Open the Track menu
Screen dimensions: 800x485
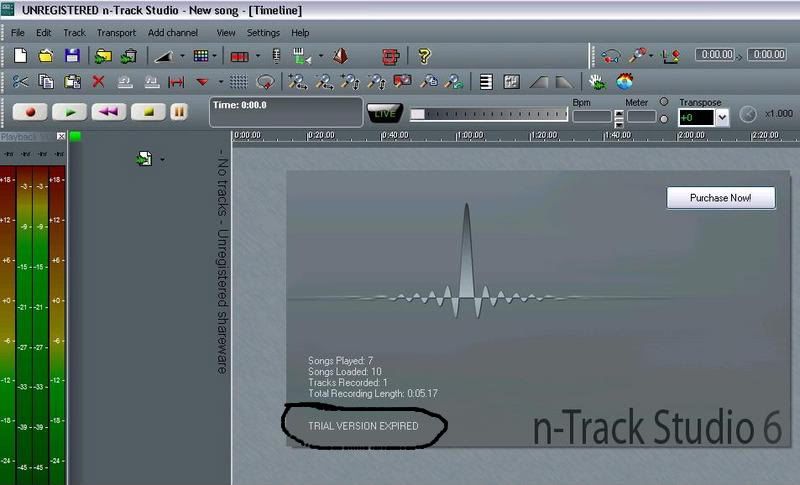click(x=74, y=33)
